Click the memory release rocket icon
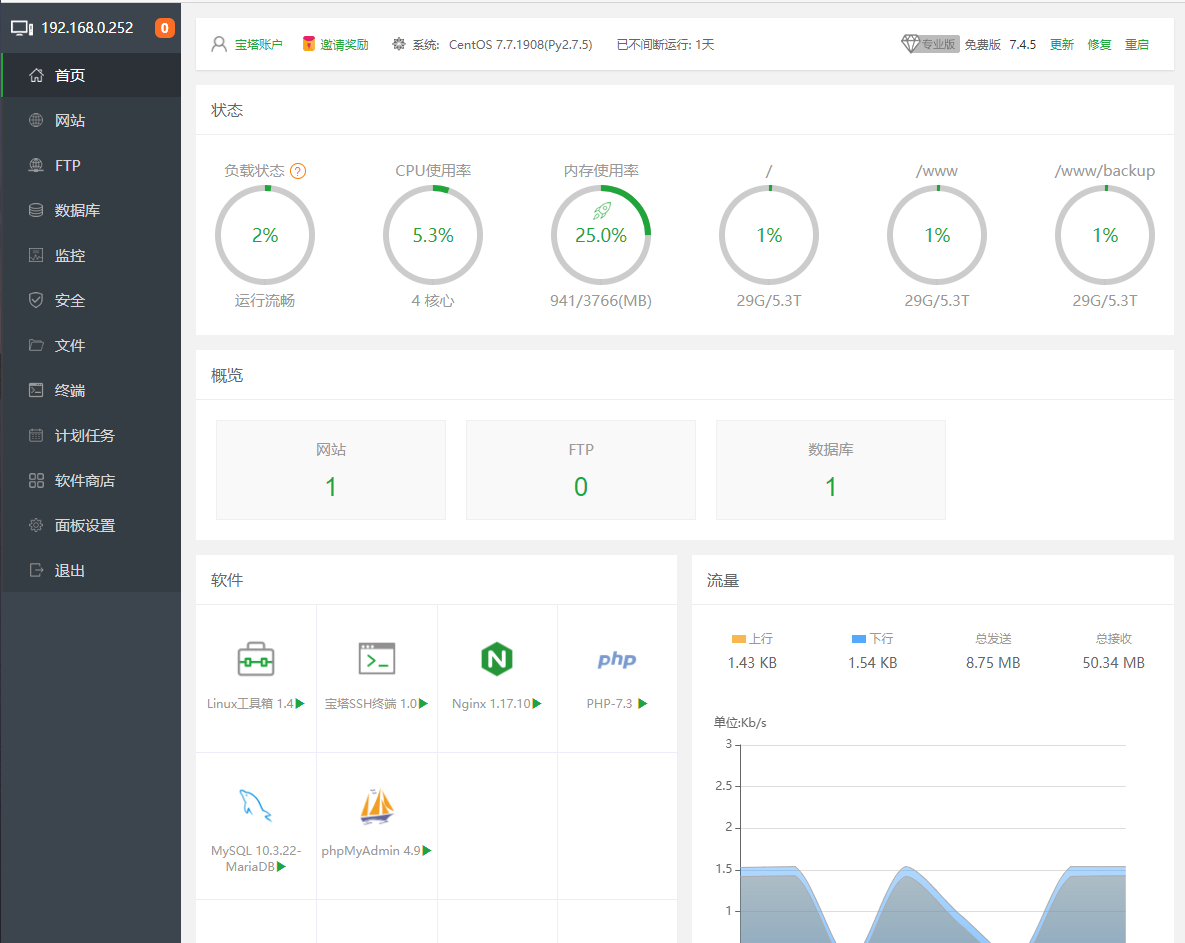The width and height of the screenshot is (1185, 943). click(x=601, y=210)
